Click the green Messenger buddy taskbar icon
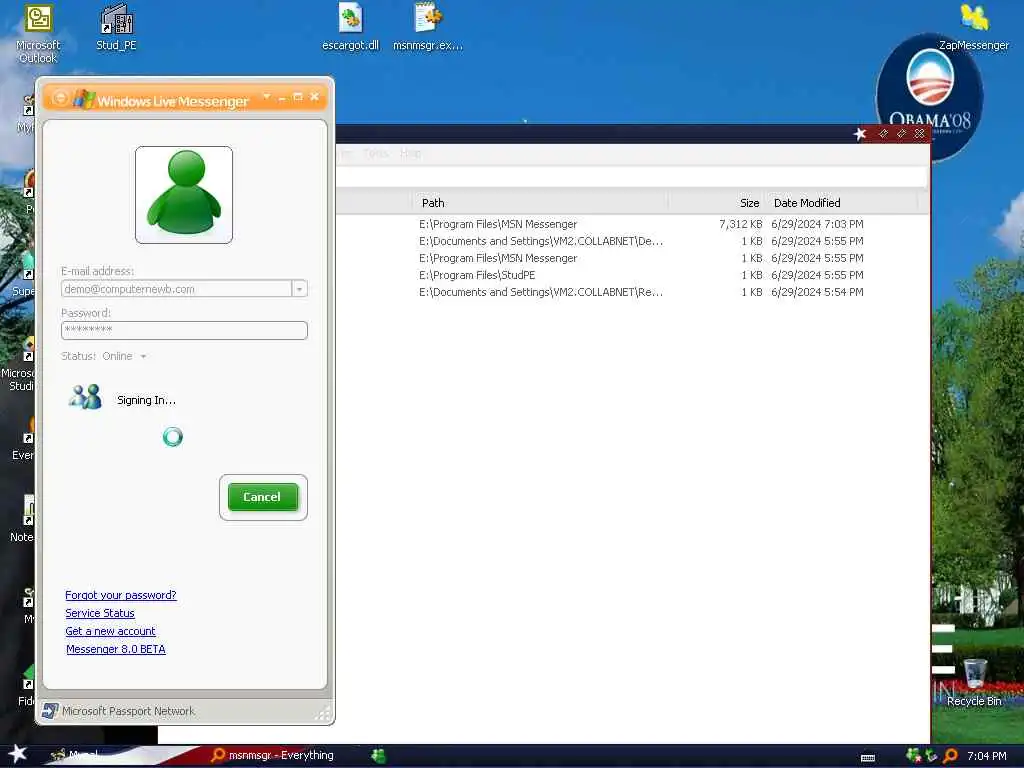Image resolution: width=1024 pixels, height=768 pixels. point(379,756)
